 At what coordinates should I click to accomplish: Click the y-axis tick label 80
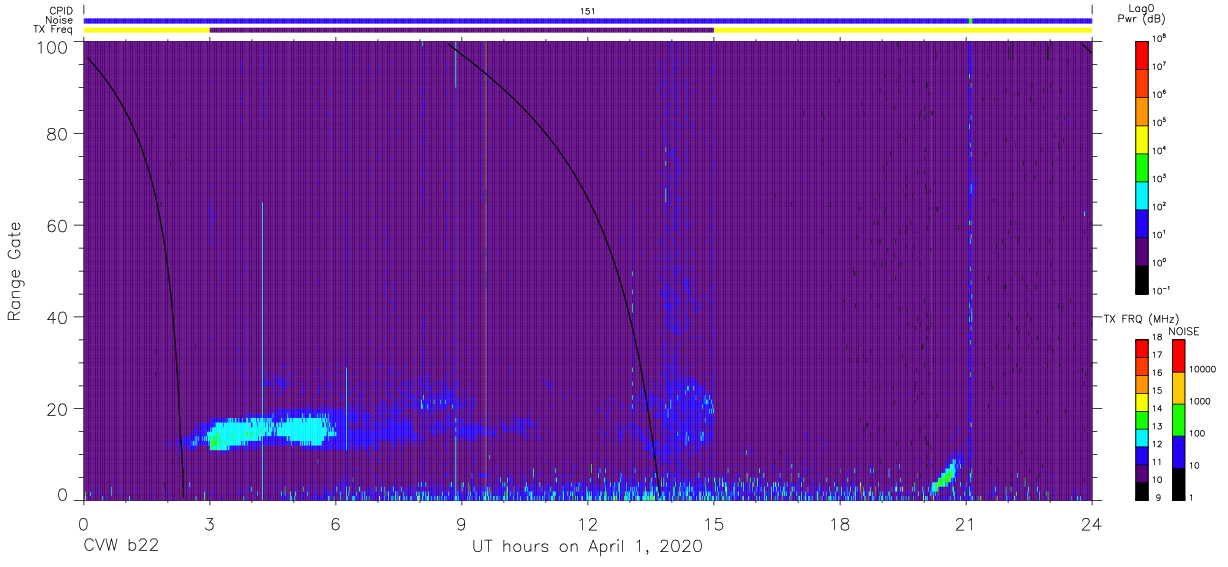tap(57, 134)
